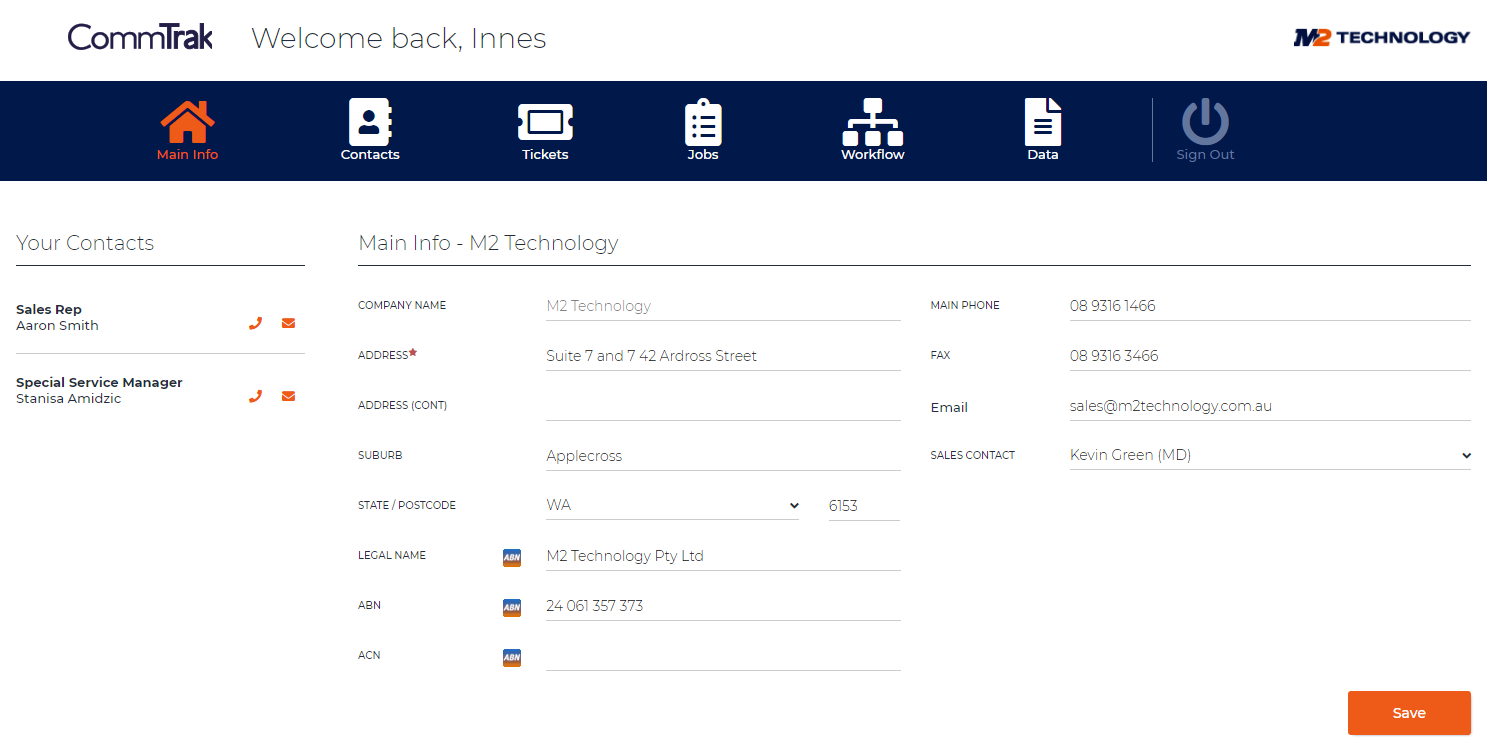Click the MAIN PHONE label

[x=965, y=305]
